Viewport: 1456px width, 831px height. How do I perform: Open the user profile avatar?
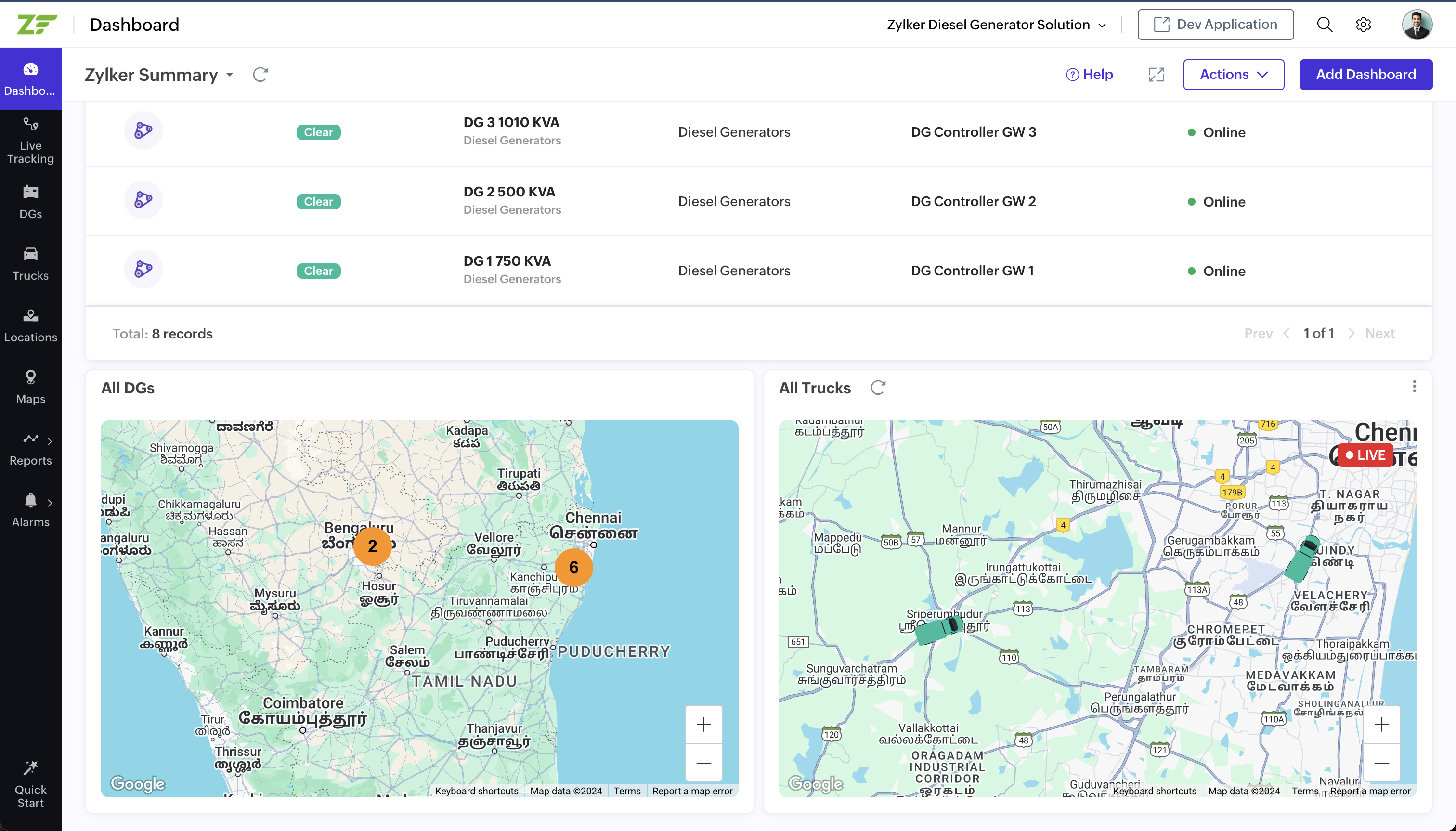click(x=1417, y=25)
